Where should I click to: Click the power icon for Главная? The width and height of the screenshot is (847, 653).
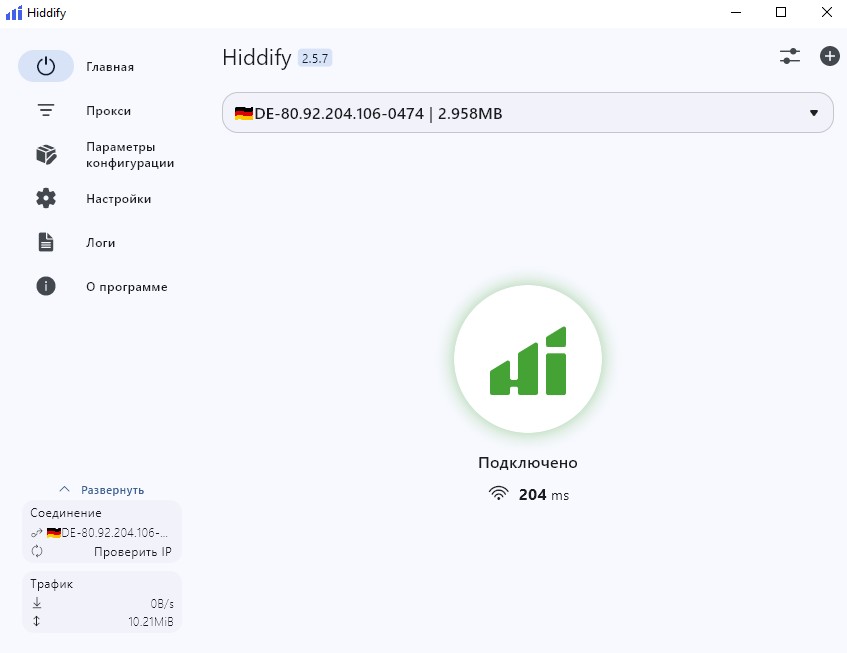(x=46, y=66)
